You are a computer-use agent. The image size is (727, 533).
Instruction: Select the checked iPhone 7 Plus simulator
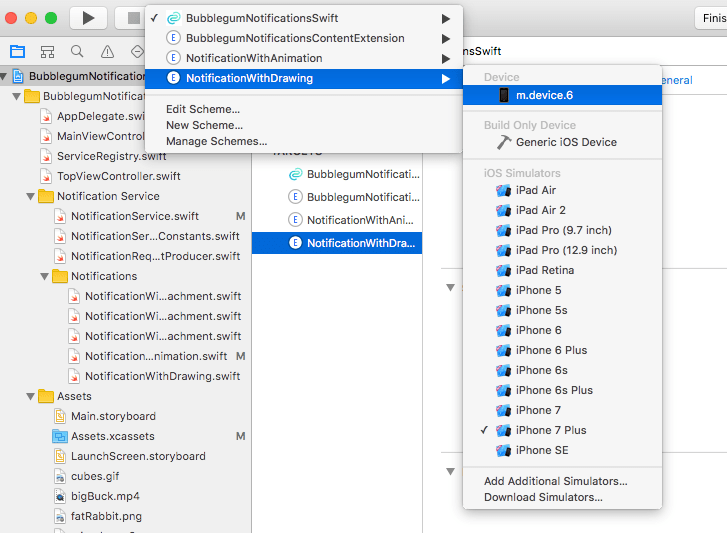pyautogui.click(x=550, y=430)
